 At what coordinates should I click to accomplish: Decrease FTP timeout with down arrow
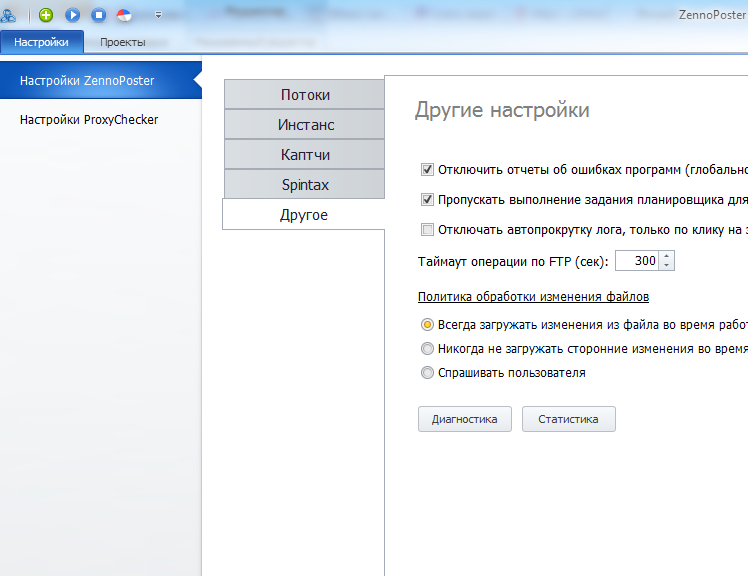point(666,265)
